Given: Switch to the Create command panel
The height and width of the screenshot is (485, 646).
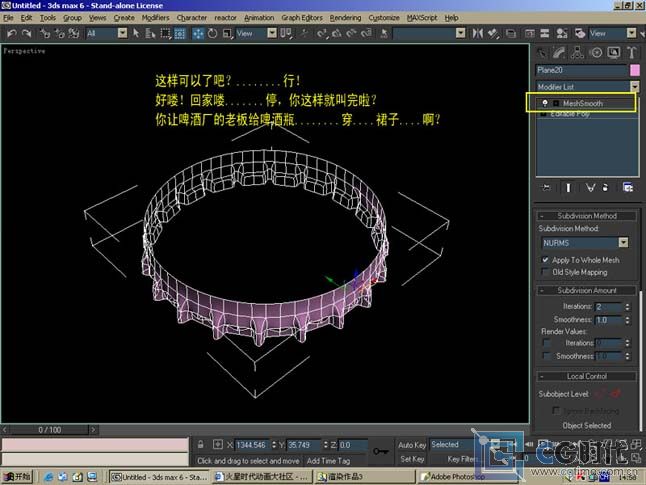Looking at the screenshot, I should pos(541,53).
